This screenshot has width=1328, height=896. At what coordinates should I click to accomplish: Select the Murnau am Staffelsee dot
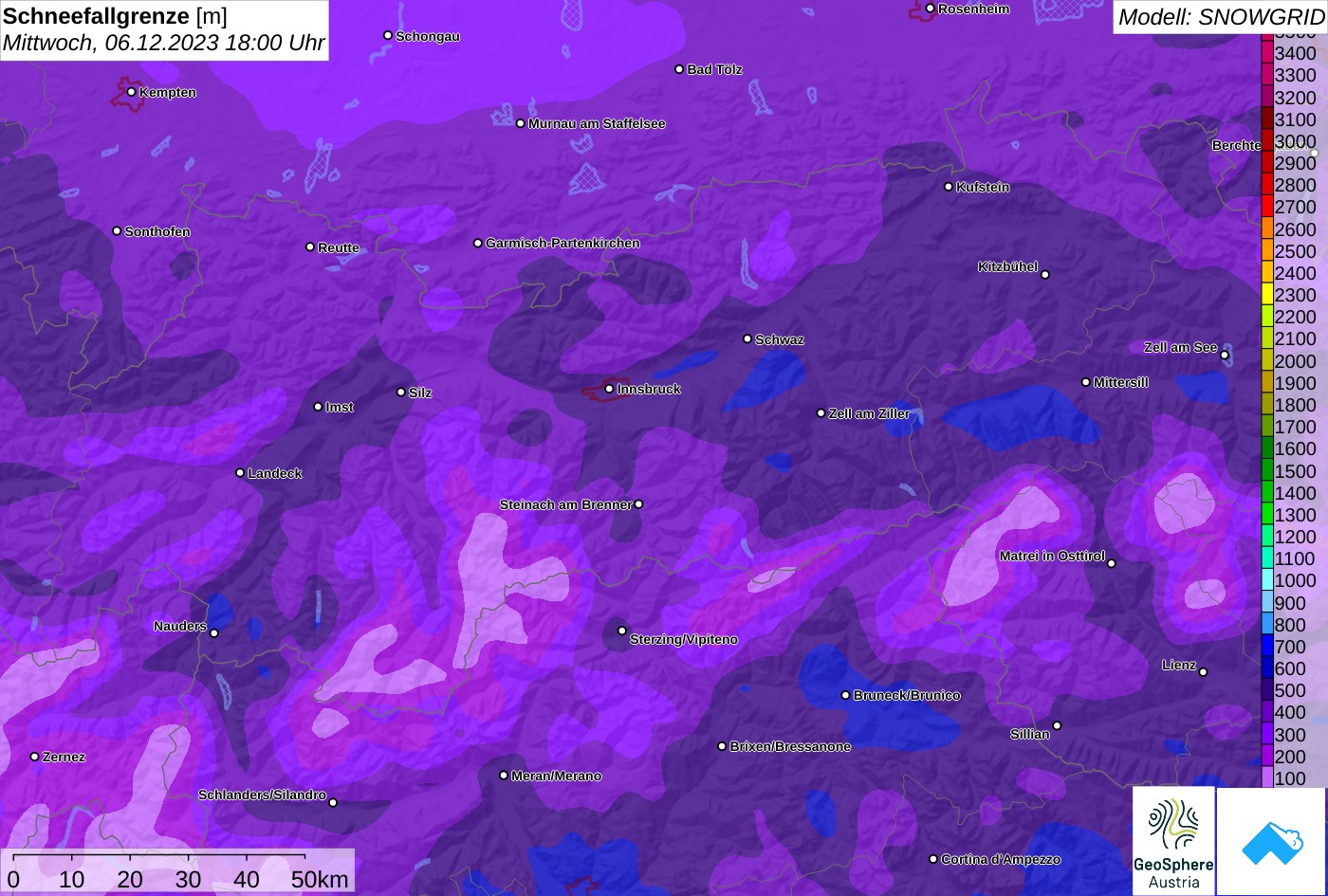point(520,123)
